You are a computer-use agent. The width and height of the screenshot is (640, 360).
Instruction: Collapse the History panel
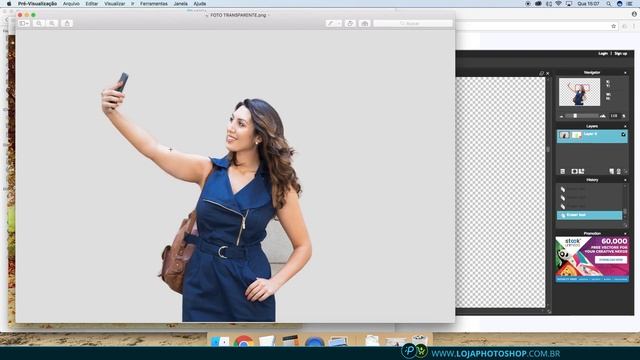point(625,180)
